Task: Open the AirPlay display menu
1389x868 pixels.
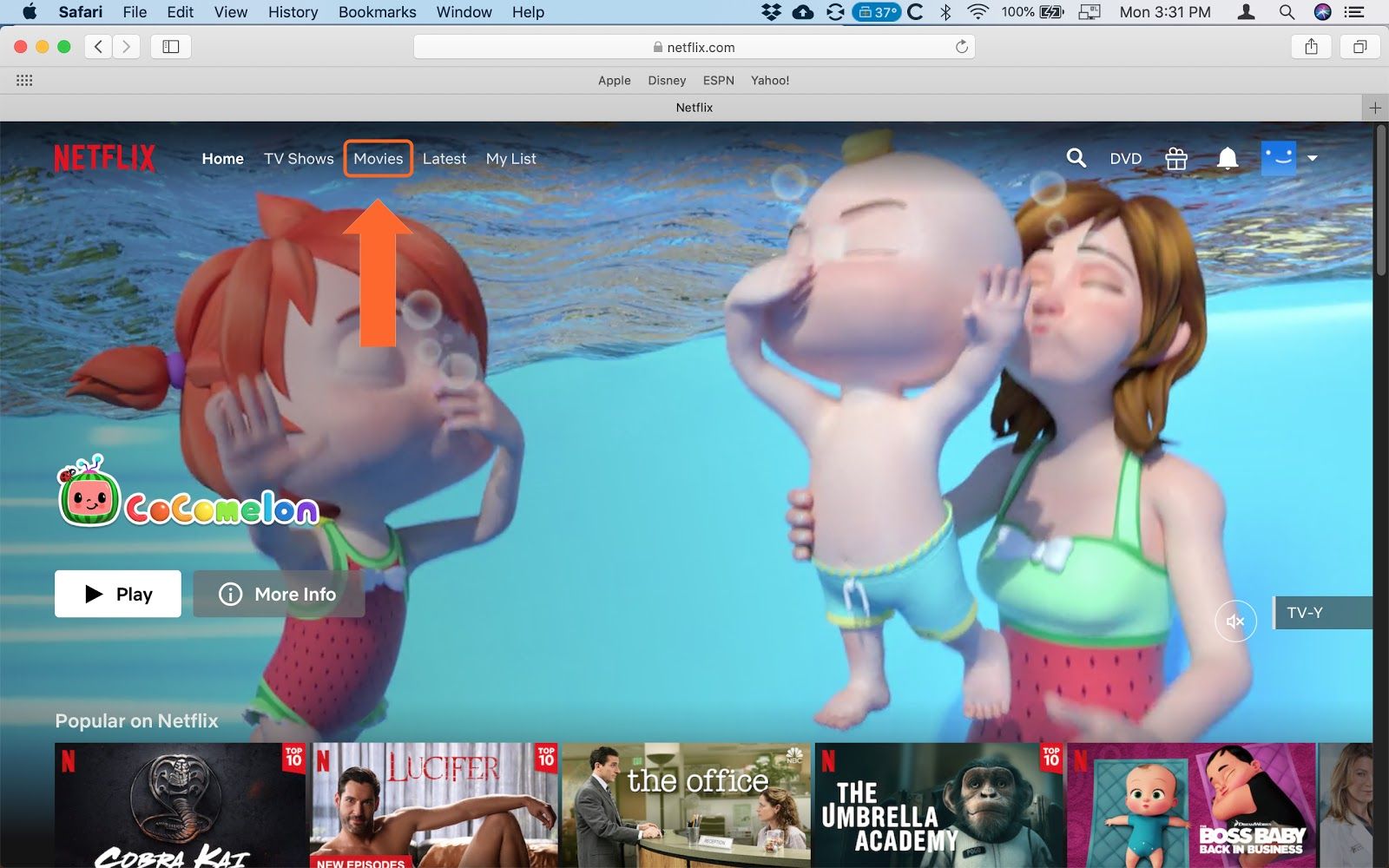Action: pos(1089,12)
